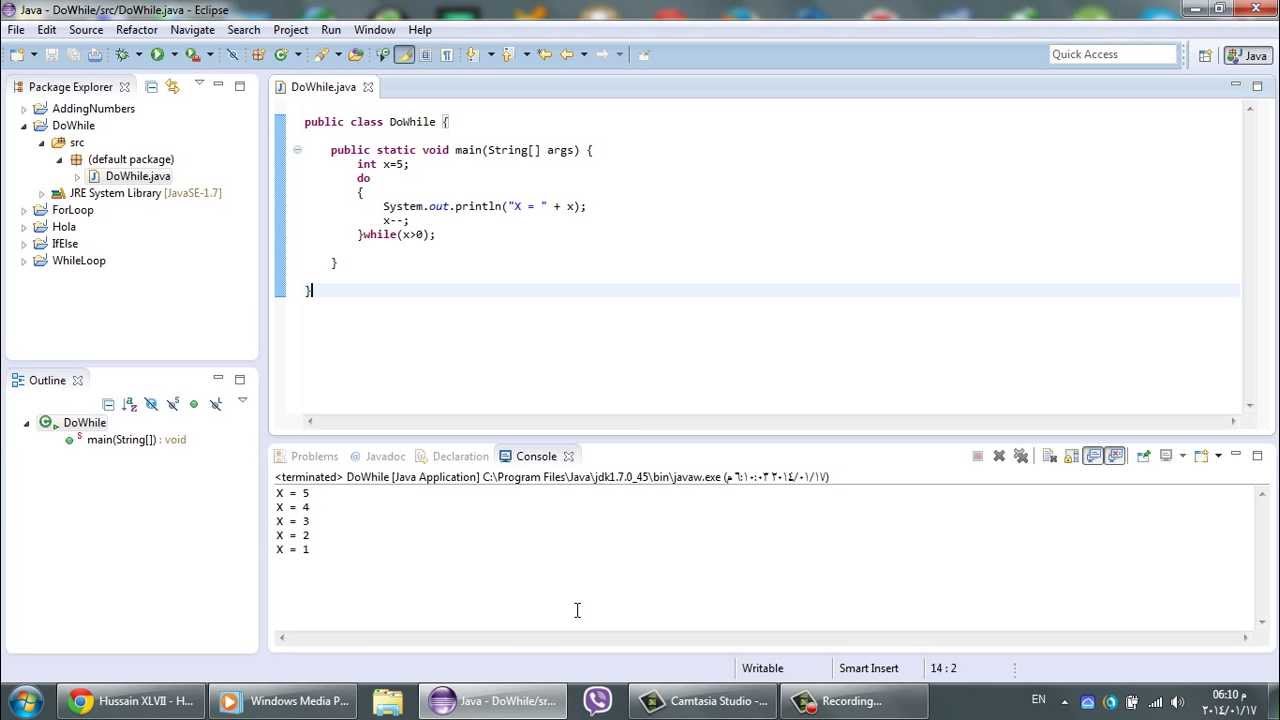Open Camtasia Studio taskbar button
Viewport: 1280px width, 720px height.
(704, 701)
